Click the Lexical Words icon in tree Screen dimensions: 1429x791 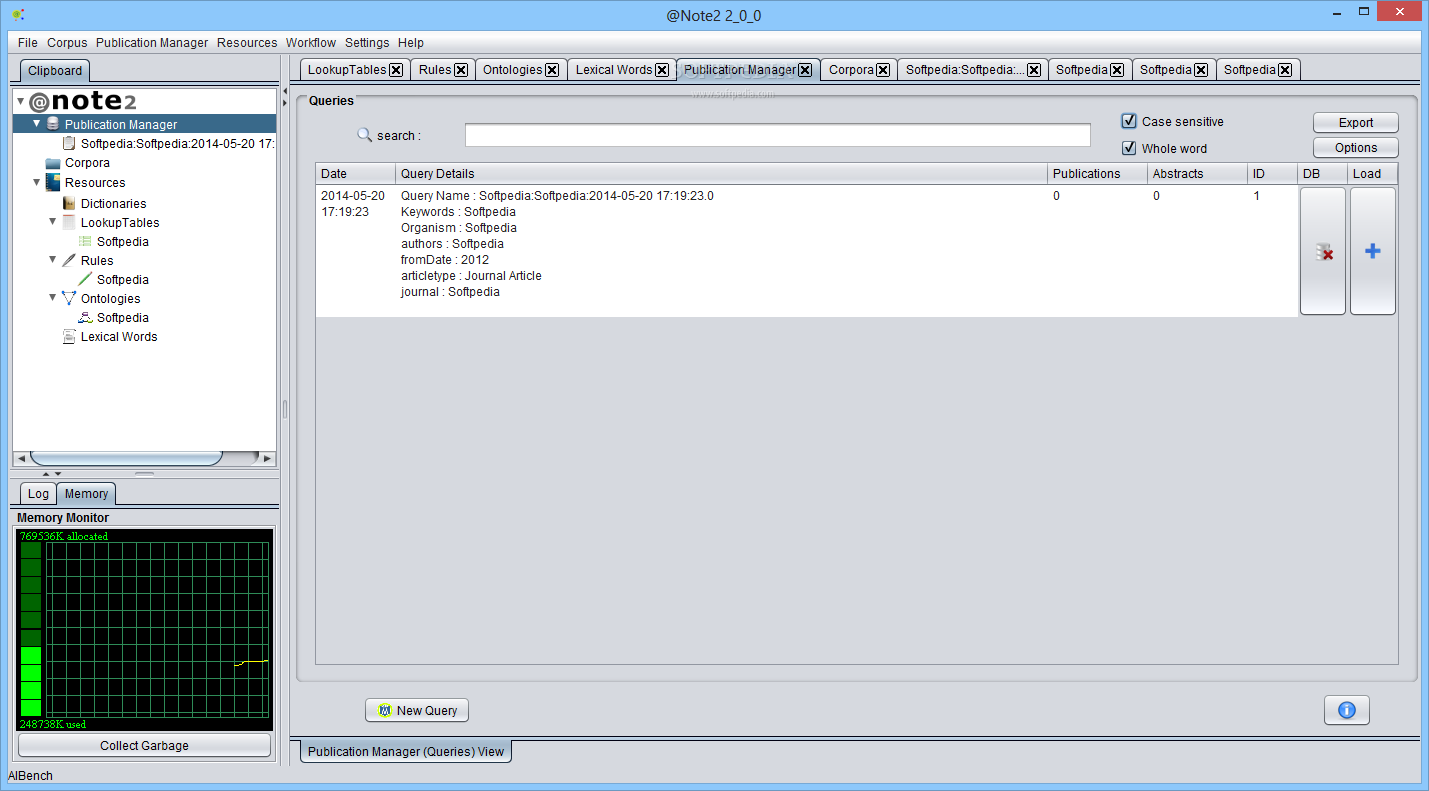point(69,336)
